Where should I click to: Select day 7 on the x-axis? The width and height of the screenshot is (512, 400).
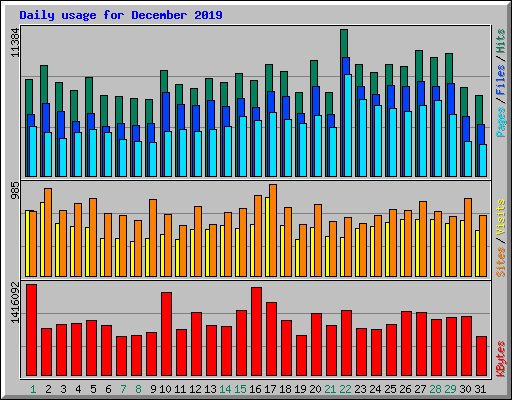tap(123, 389)
